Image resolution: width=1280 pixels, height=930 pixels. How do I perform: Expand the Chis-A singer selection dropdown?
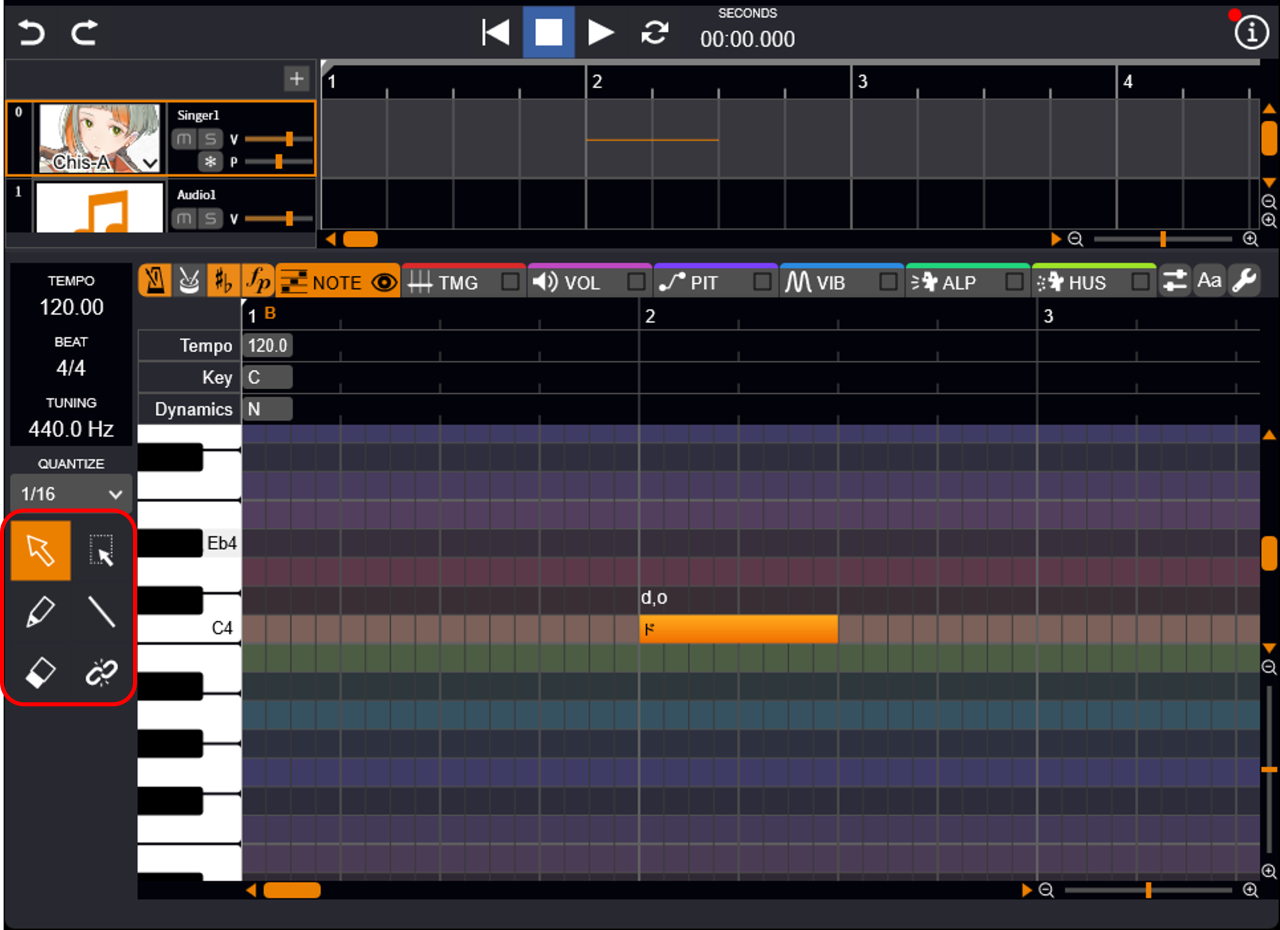[x=150, y=162]
